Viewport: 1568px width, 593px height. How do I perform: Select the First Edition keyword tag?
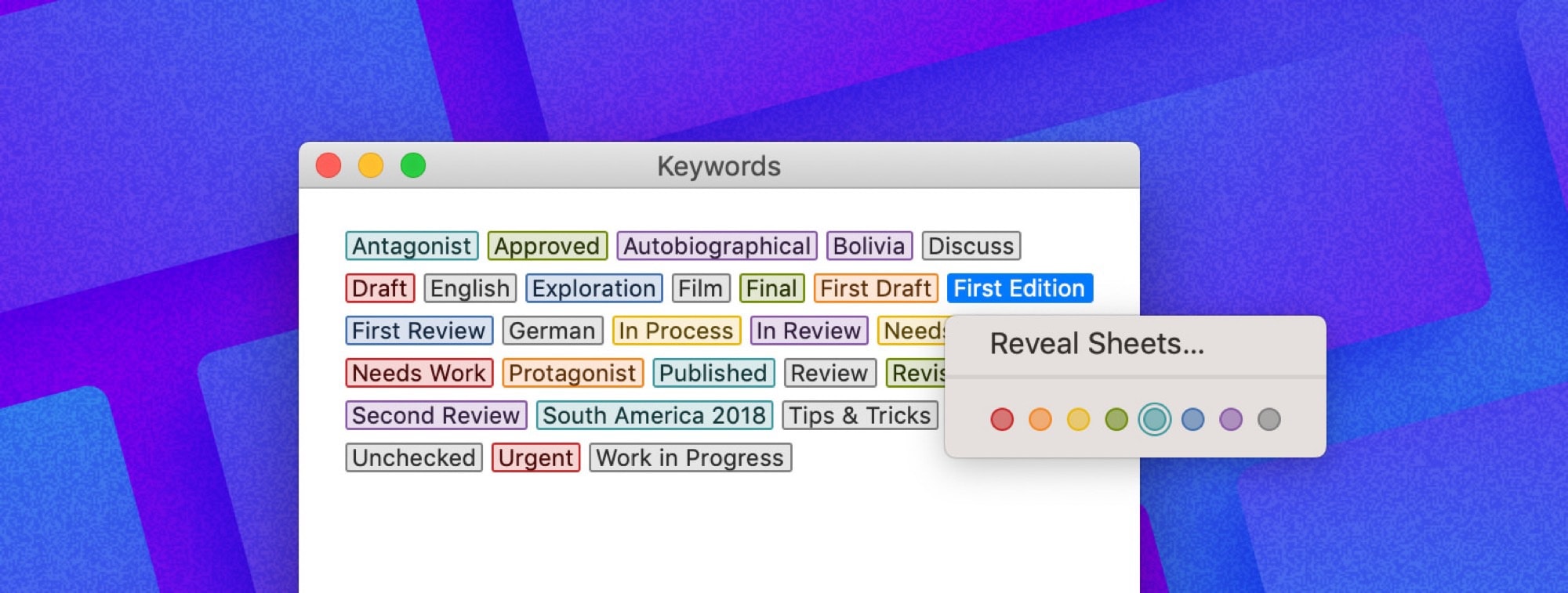pyautogui.click(x=1019, y=288)
